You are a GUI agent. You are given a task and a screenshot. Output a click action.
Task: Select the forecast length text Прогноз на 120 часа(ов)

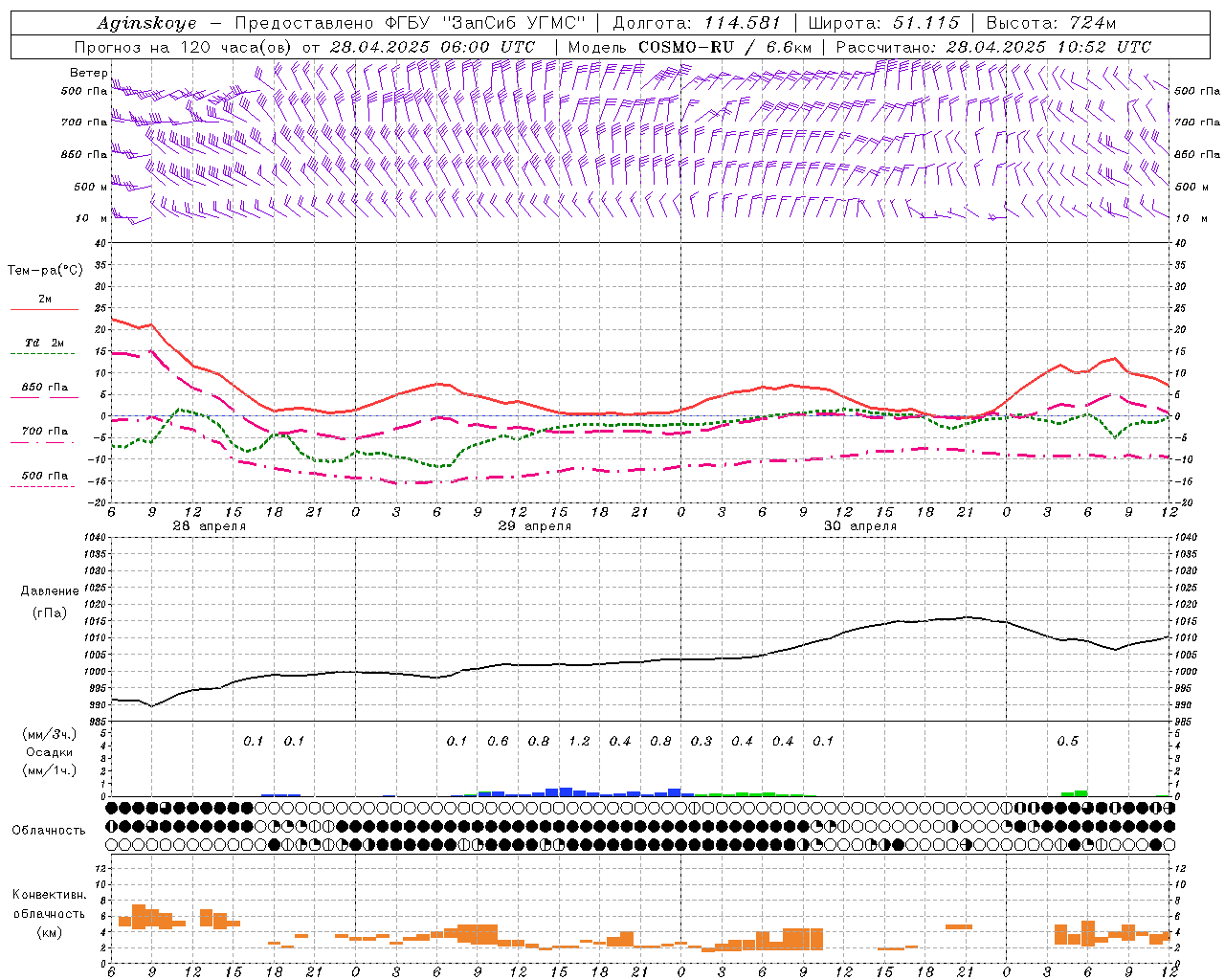click(x=184, y=47)
